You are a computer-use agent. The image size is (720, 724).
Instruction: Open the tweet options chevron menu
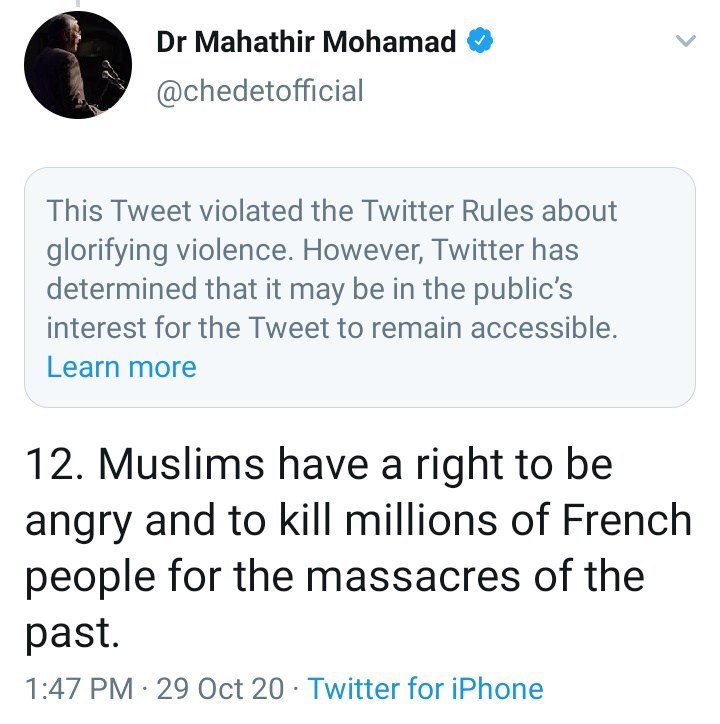[685, 41]
